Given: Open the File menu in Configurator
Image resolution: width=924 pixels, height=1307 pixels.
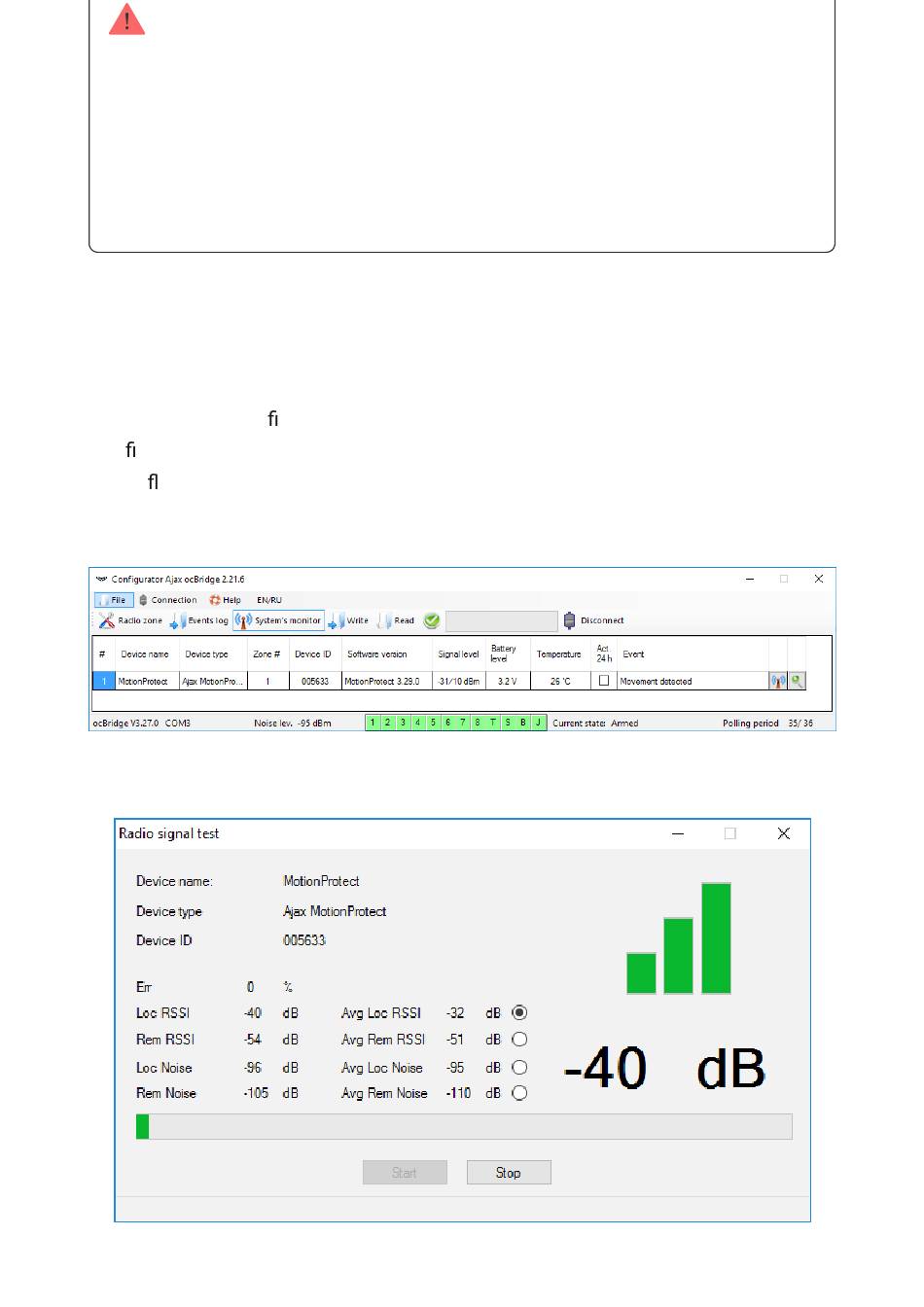Looking at the screenshot, I should coord(114,600).
